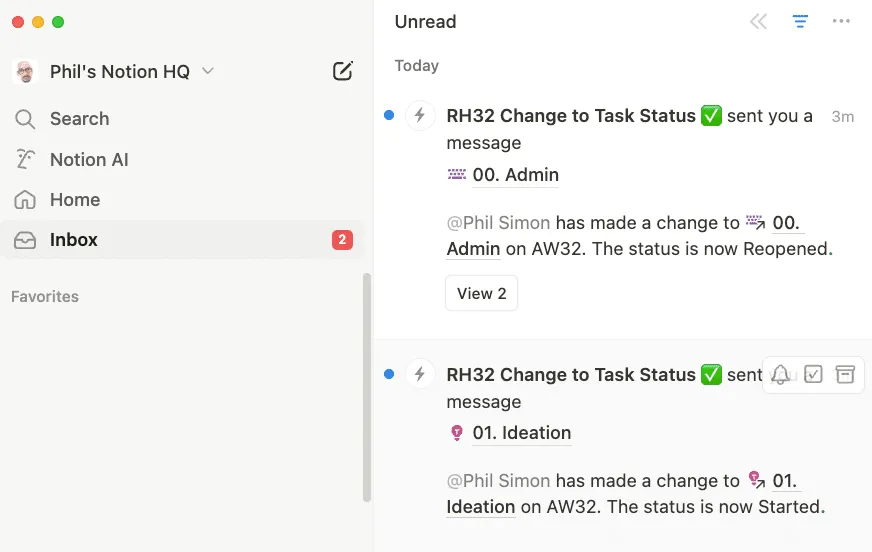Click the magnifying glass Search icon

pos(25,119)
